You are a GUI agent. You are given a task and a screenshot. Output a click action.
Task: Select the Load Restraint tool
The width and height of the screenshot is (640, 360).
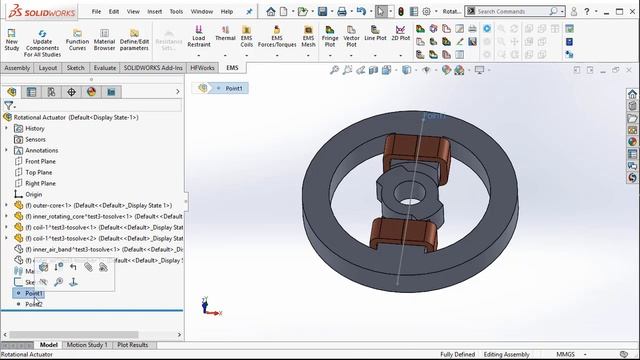(x=199, y=36)
